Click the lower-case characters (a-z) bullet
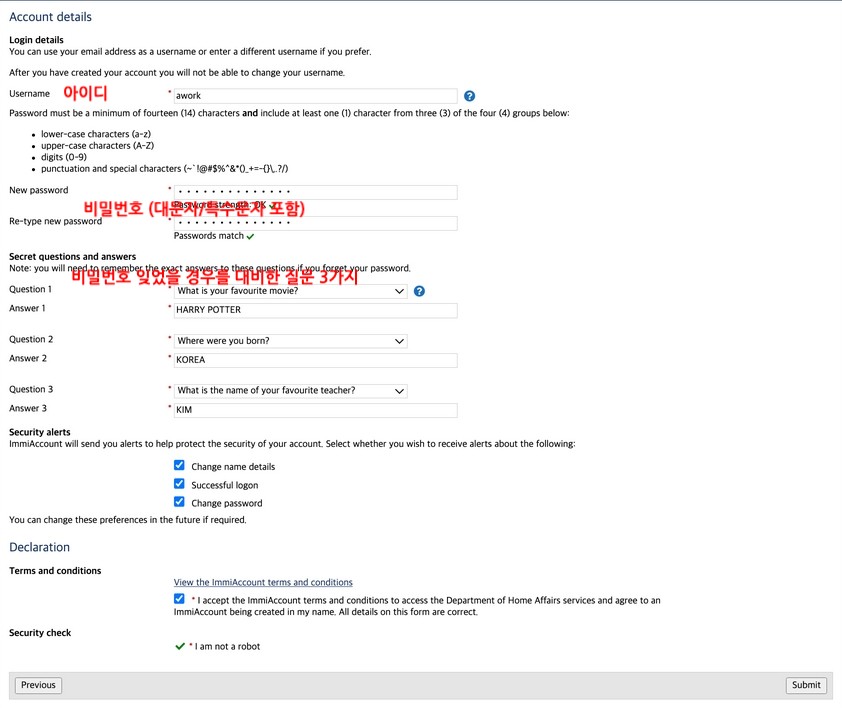 point(96,134)
